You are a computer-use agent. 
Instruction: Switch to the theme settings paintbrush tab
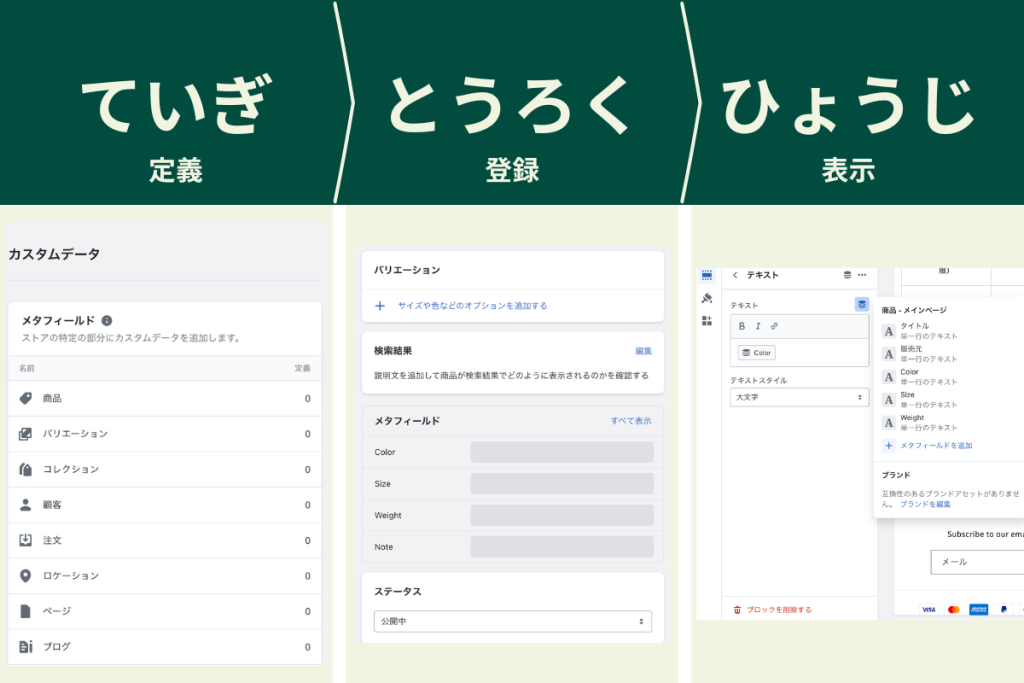706,298
